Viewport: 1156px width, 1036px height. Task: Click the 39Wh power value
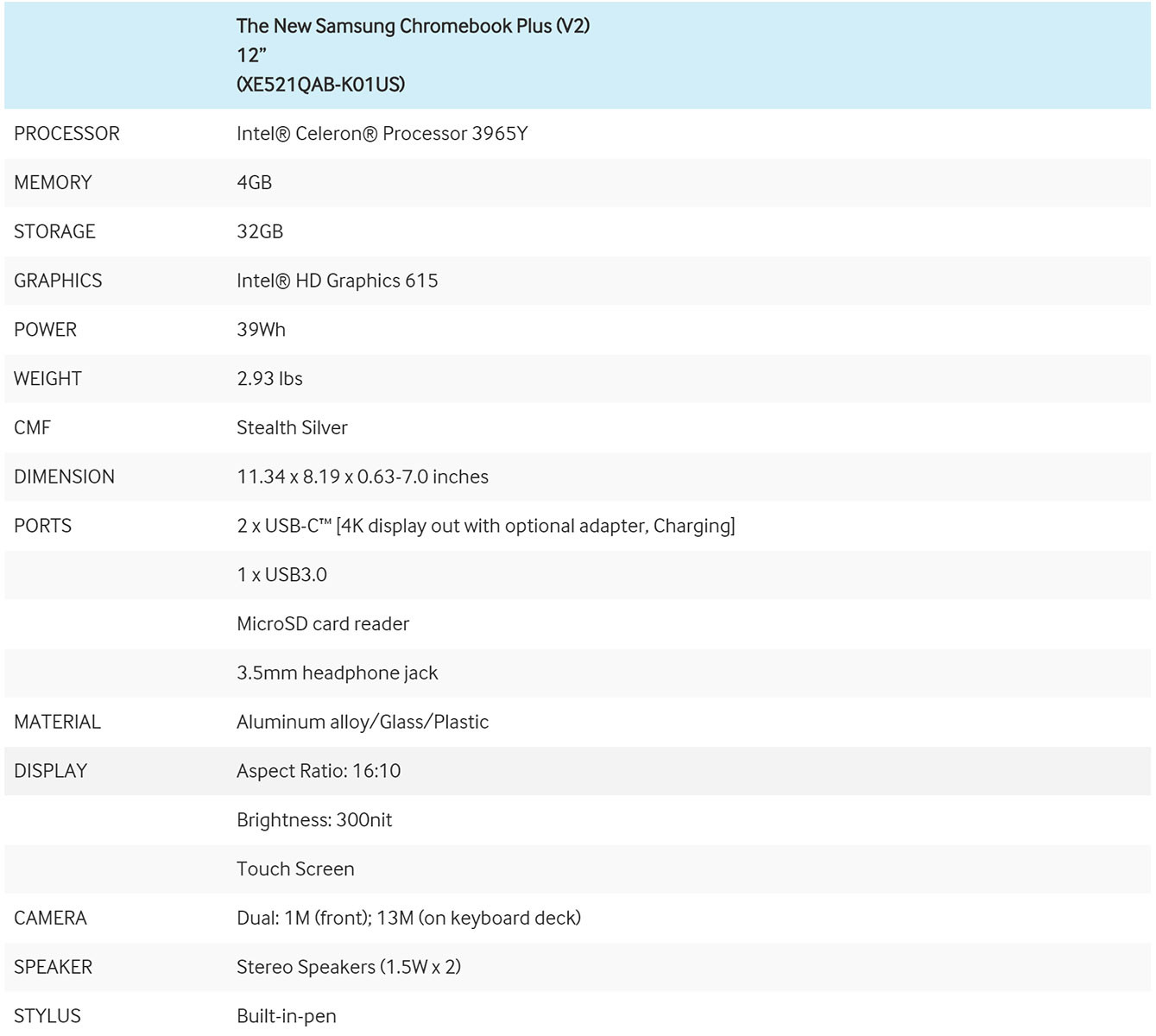click(x=261, y=330)
